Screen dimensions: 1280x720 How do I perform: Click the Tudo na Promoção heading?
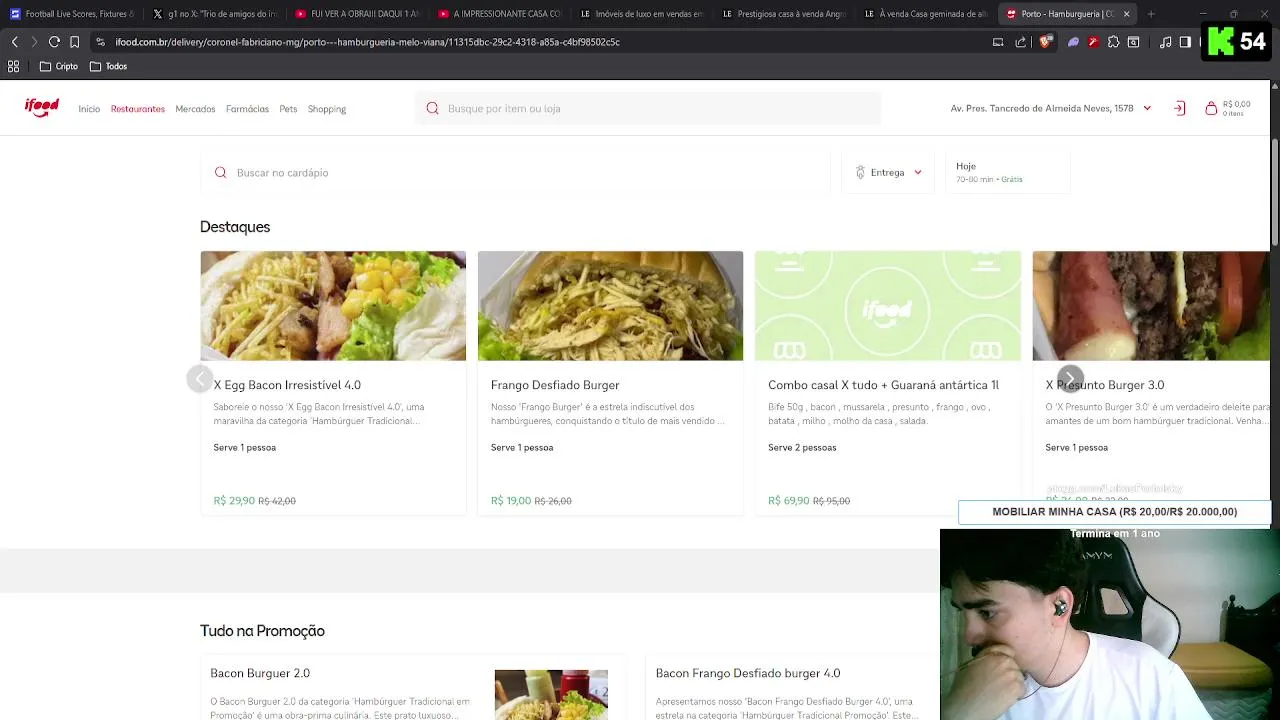click(x=262, y=631)
